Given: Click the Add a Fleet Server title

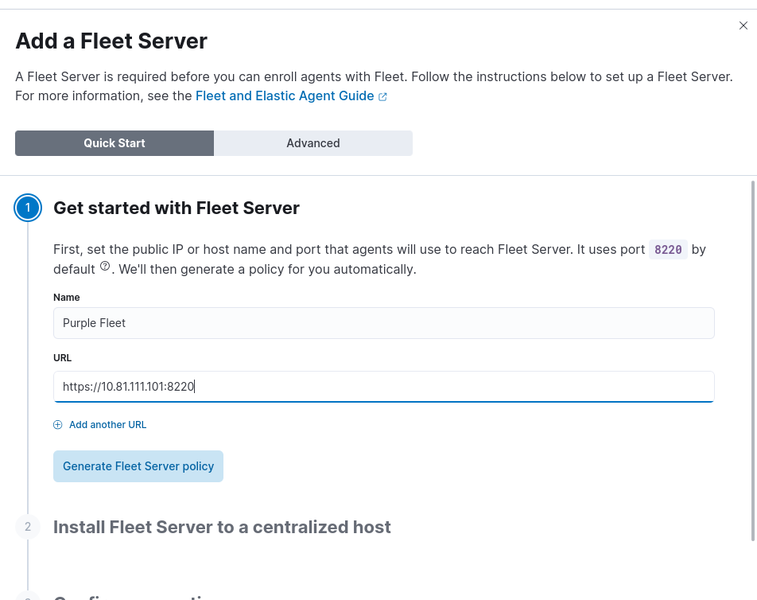Looking at the screenshot, I should 111,41.
